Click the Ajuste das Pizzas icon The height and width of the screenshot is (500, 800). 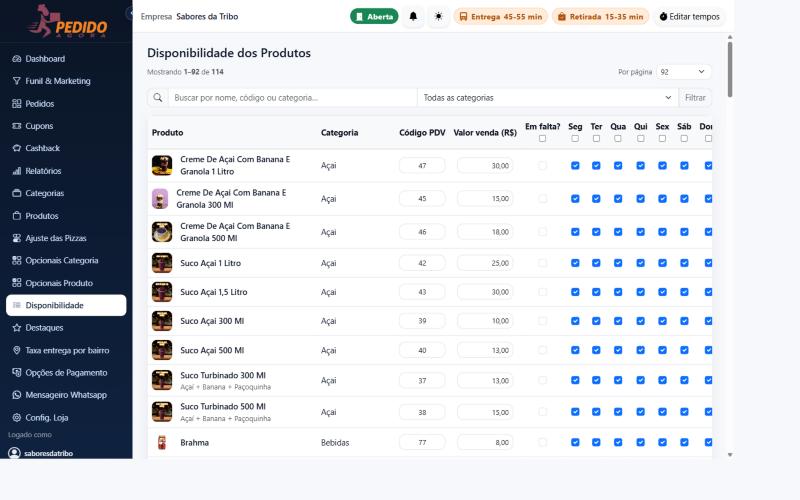16,238
